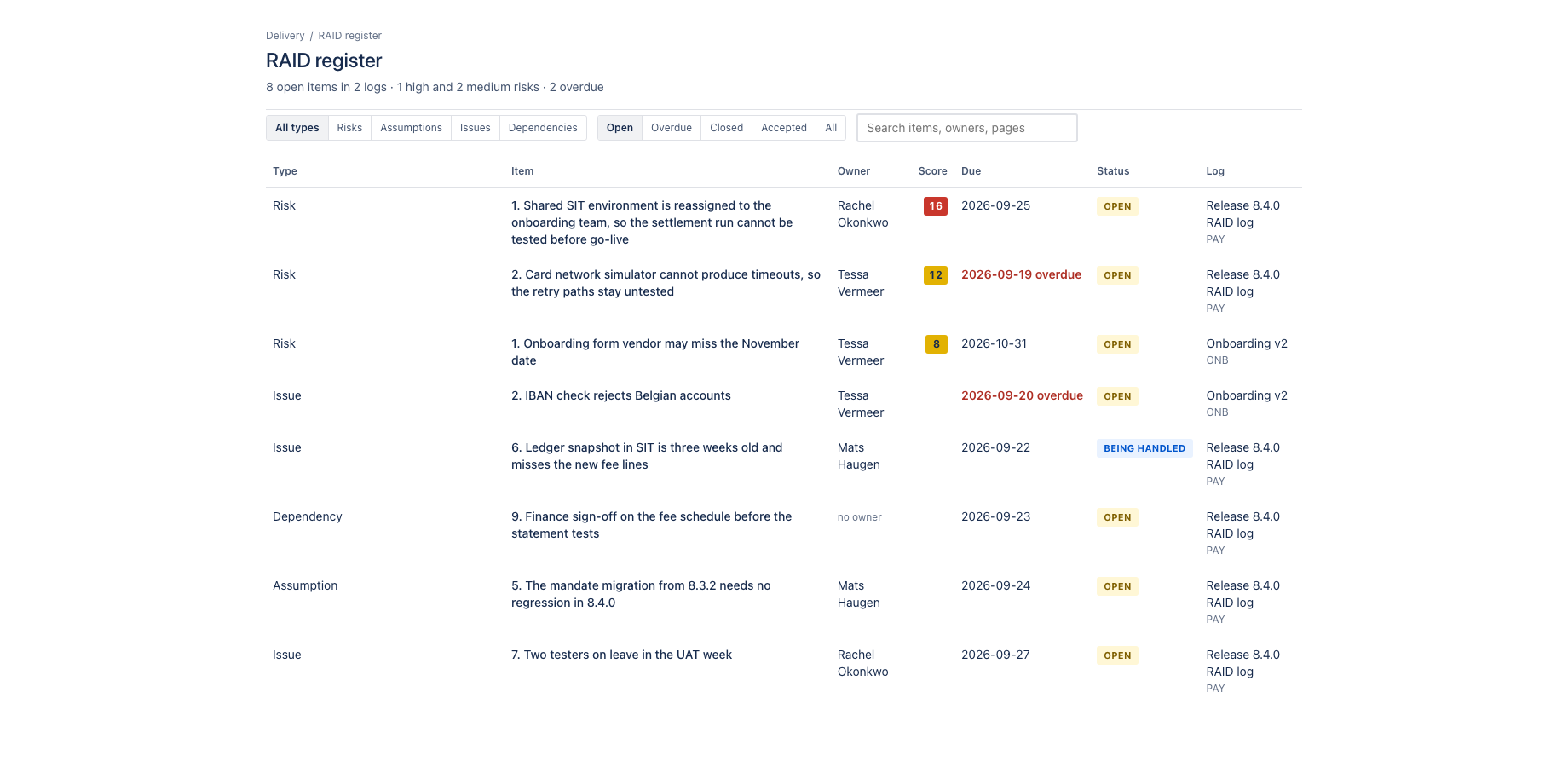Click the Search items, owners, pages field
Screen dimensions: 1568x767
coord(967,128)
